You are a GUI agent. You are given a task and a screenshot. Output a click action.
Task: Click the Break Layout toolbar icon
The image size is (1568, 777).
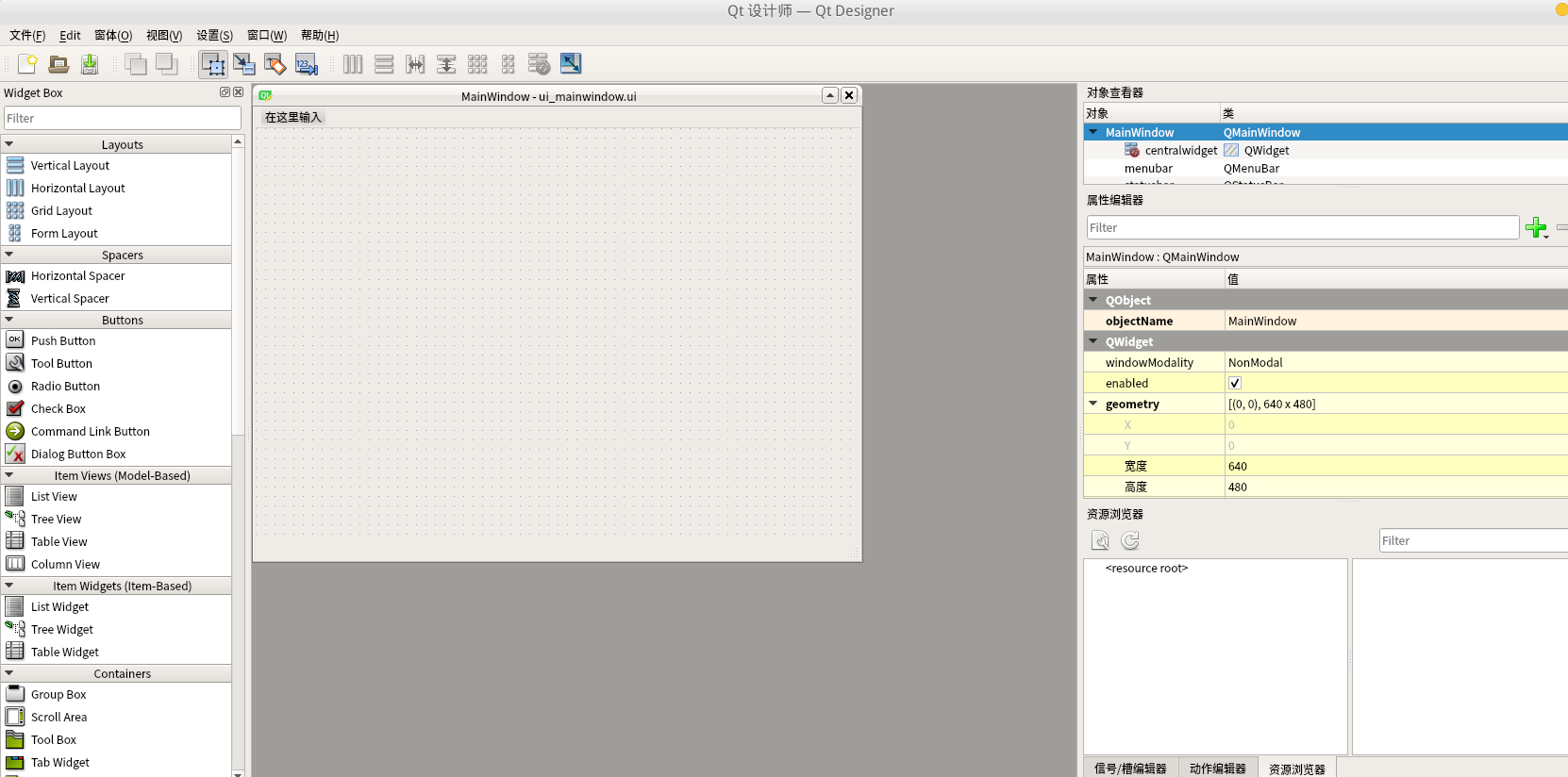point(540,64)
